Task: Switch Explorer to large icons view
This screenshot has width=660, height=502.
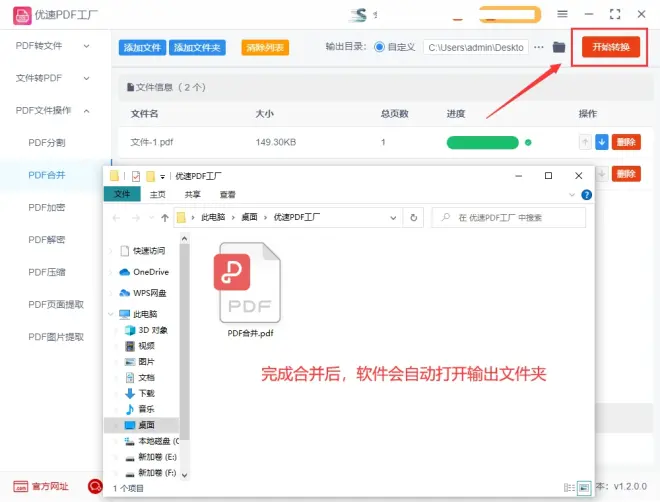Action: tap(584, 488)
